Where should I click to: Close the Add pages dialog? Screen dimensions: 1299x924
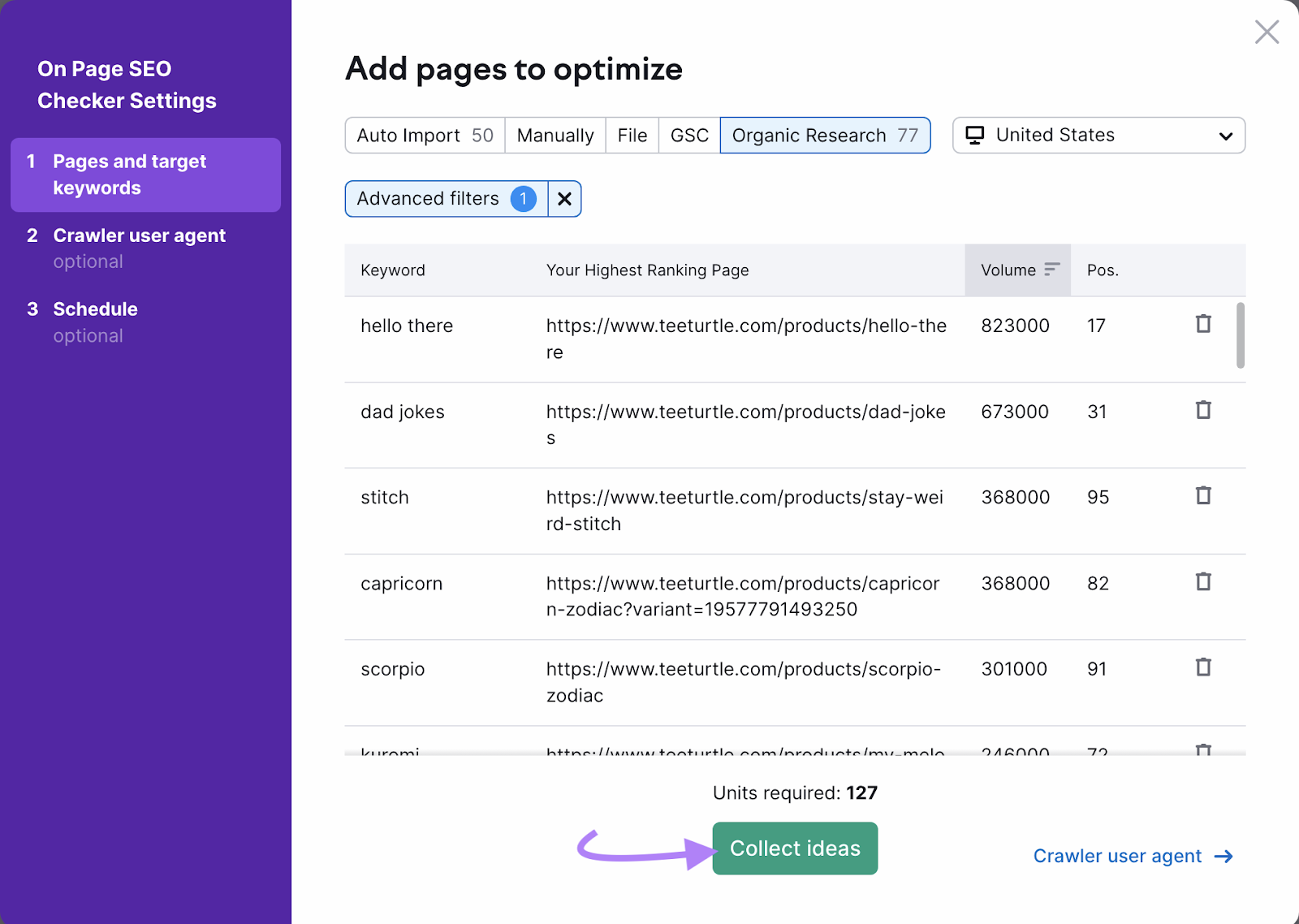coord(1267,32)
